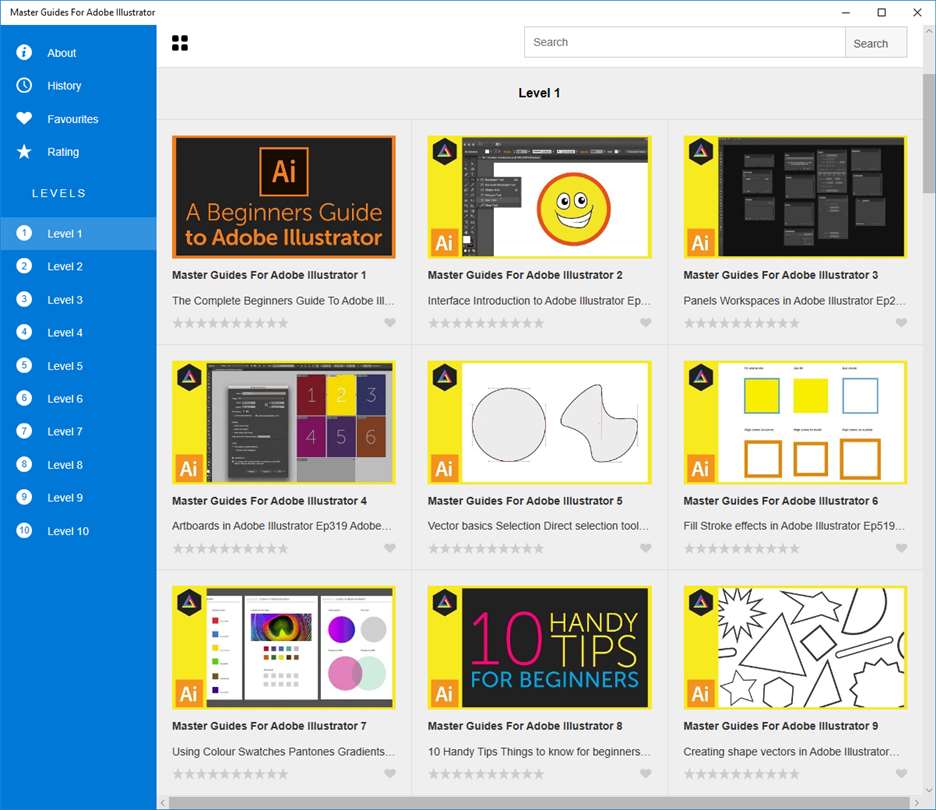936x810 pixels.
Task: Favourite Master Guides For Adobe Illustrator 6
Action: (901, 548)
